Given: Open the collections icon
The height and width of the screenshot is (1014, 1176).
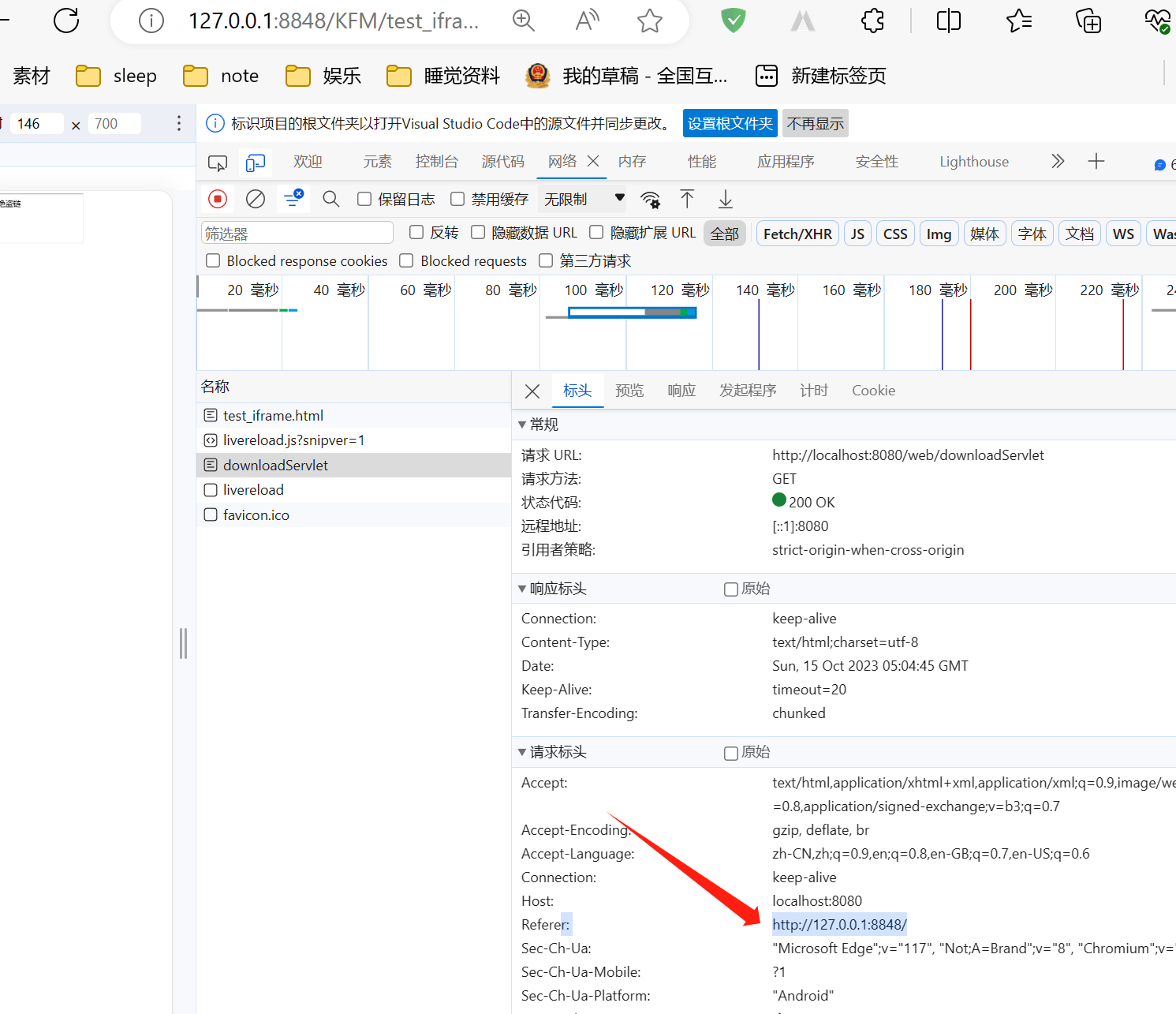Looking at the screenshot, I should (x=1089, y=21).
